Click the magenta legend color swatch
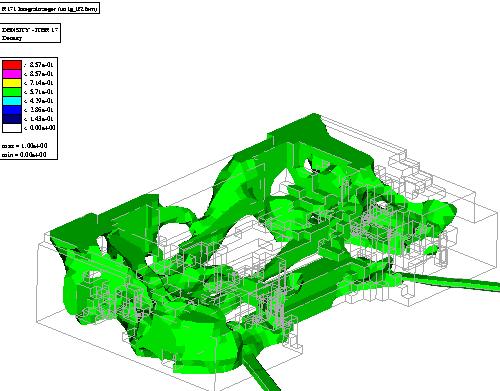This screenshot has height=391, width=500. point(12,74)
